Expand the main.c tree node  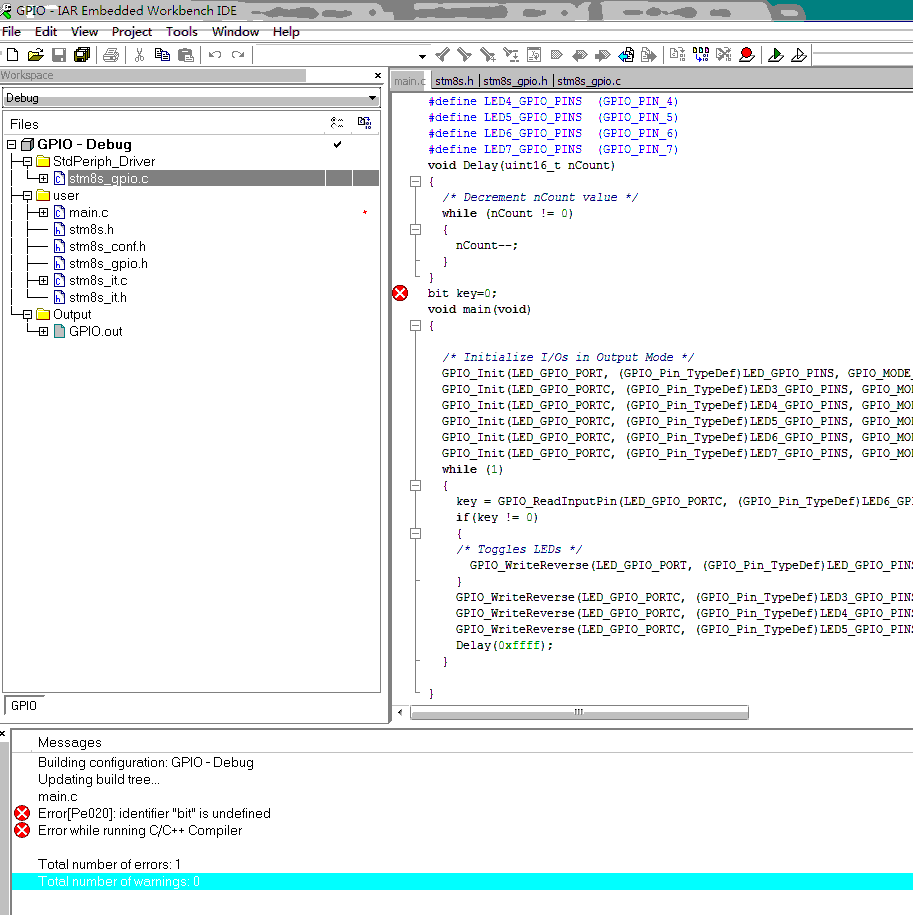43,213
